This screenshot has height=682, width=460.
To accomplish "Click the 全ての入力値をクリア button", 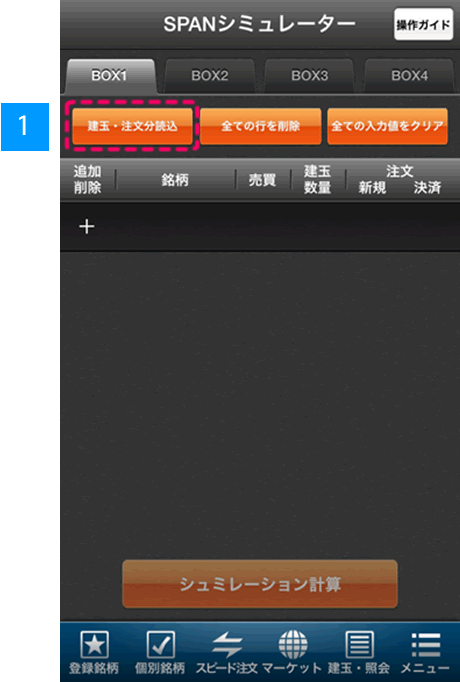I will click(x=387, y=126).
